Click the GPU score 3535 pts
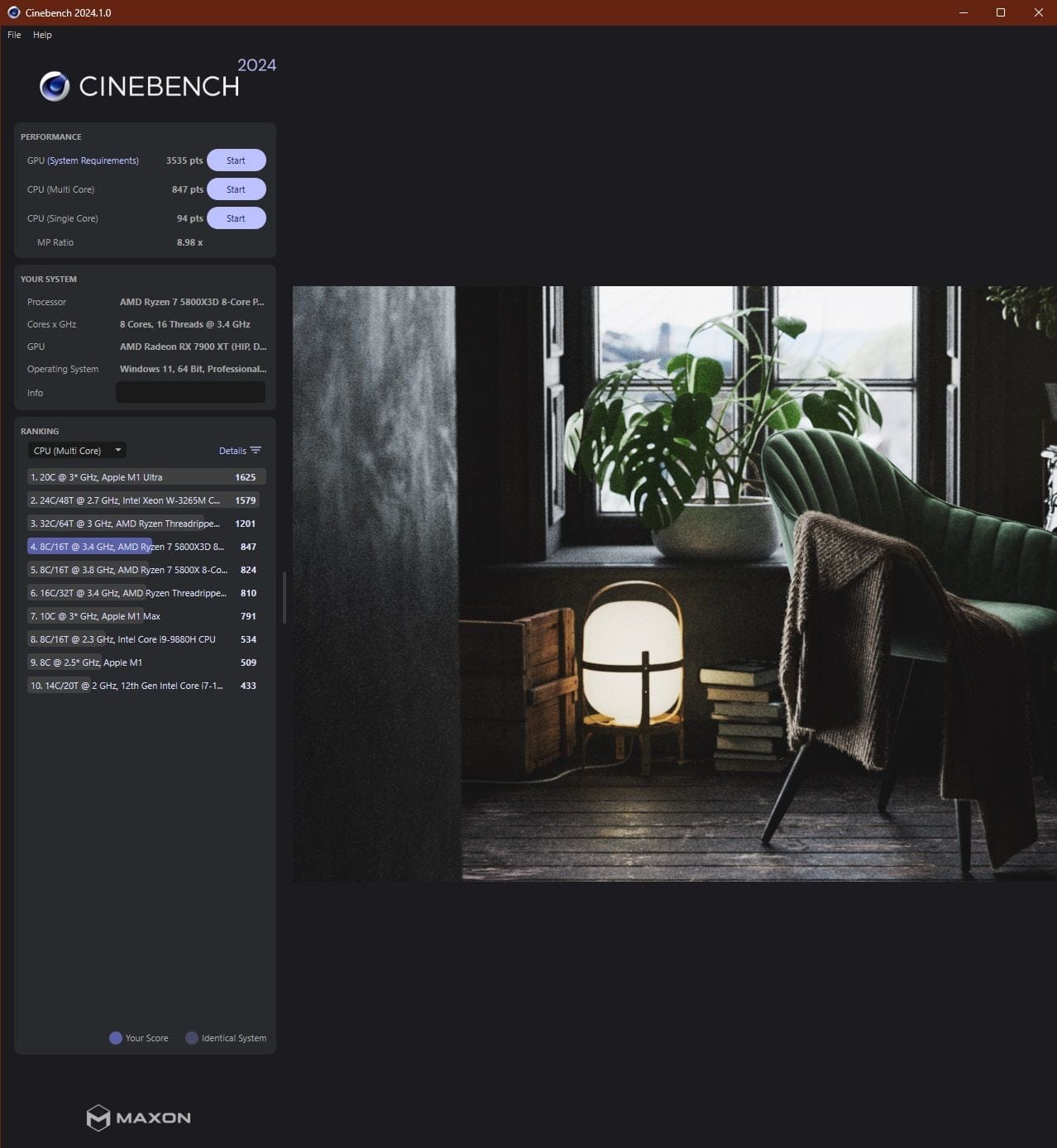This screenshot has height=1148, width=1057. (184, 160)
